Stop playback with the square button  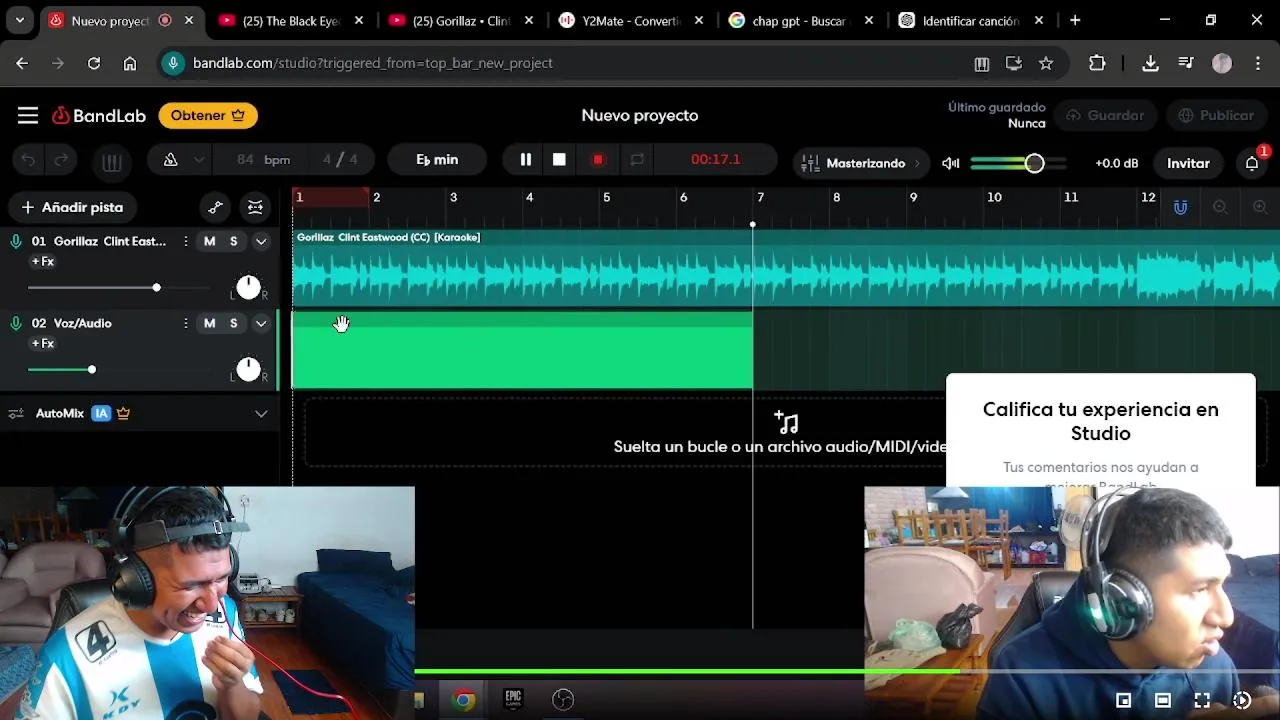coord(559,160)
